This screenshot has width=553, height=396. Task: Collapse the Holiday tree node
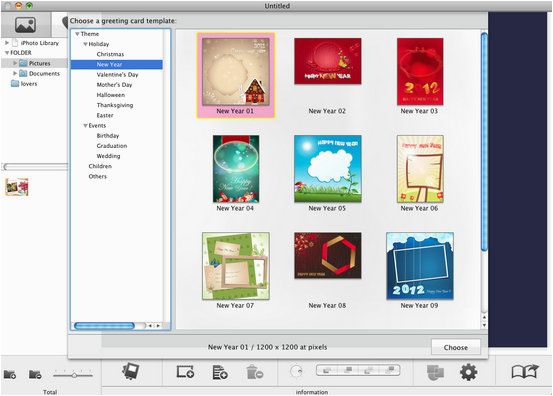tap(85, 44)
